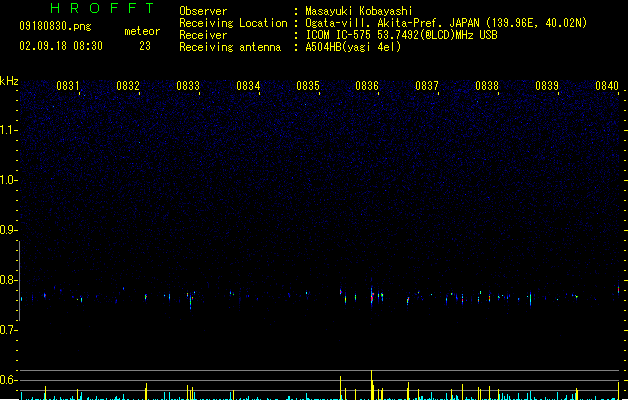Click the meteor count value 23
Screen dimensions: 629x400
pyautogui.click(x=145, y=46)
